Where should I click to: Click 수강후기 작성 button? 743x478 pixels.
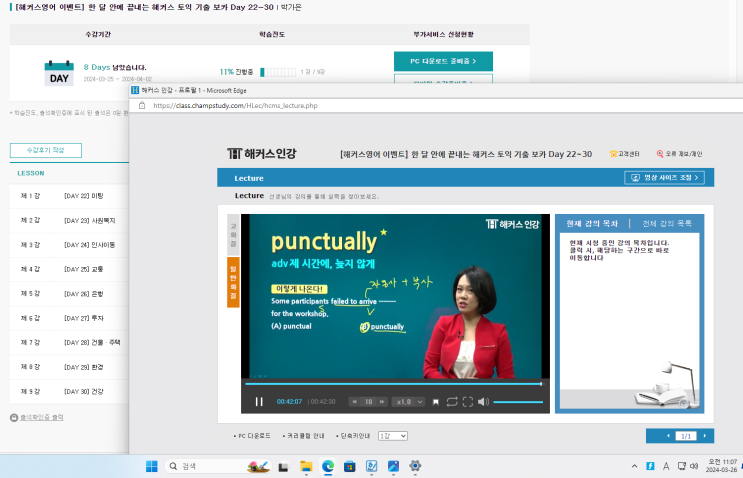tap(45, 150)
